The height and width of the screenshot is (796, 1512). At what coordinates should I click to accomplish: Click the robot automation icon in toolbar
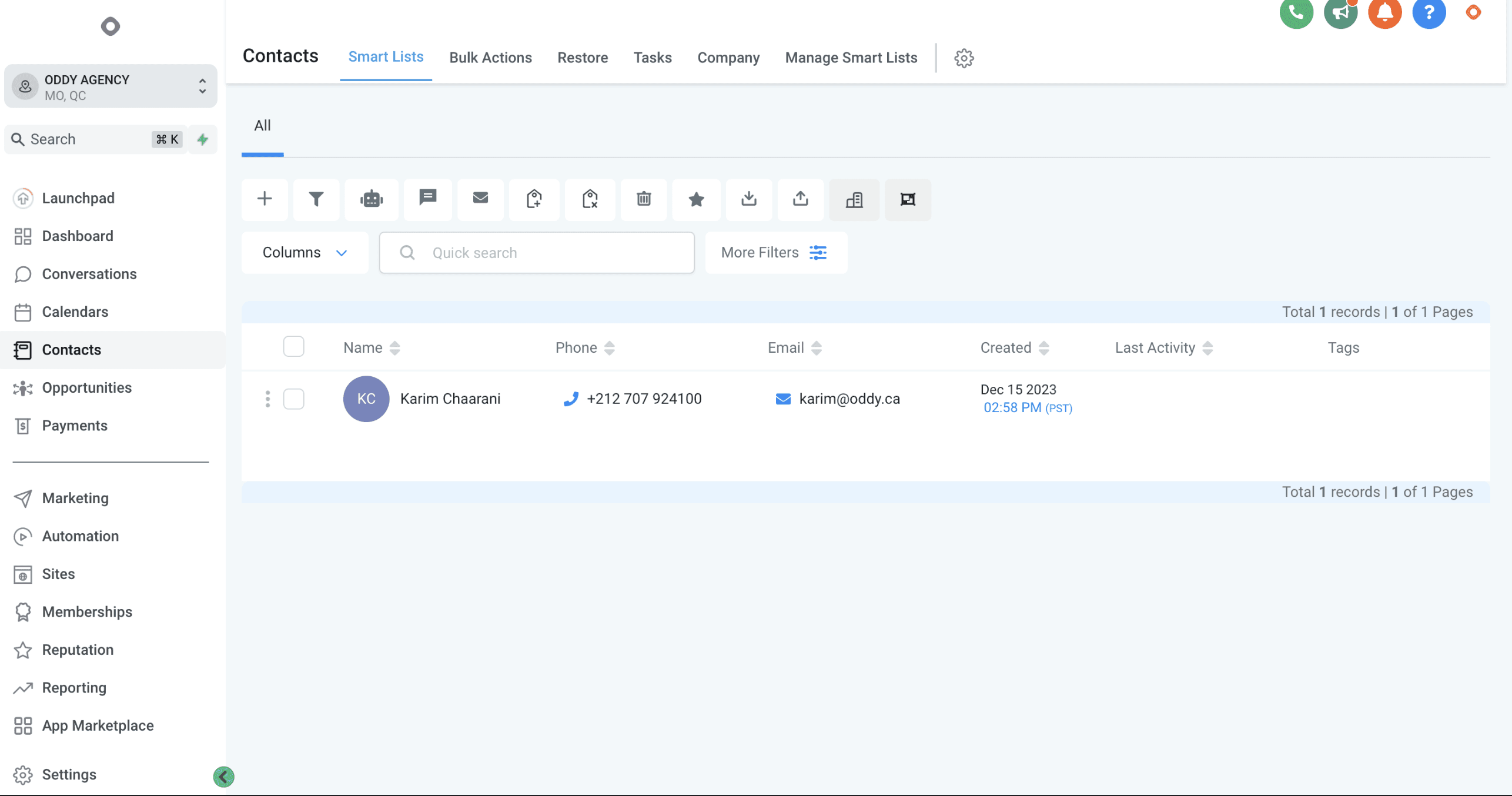(x=372, y=199)
